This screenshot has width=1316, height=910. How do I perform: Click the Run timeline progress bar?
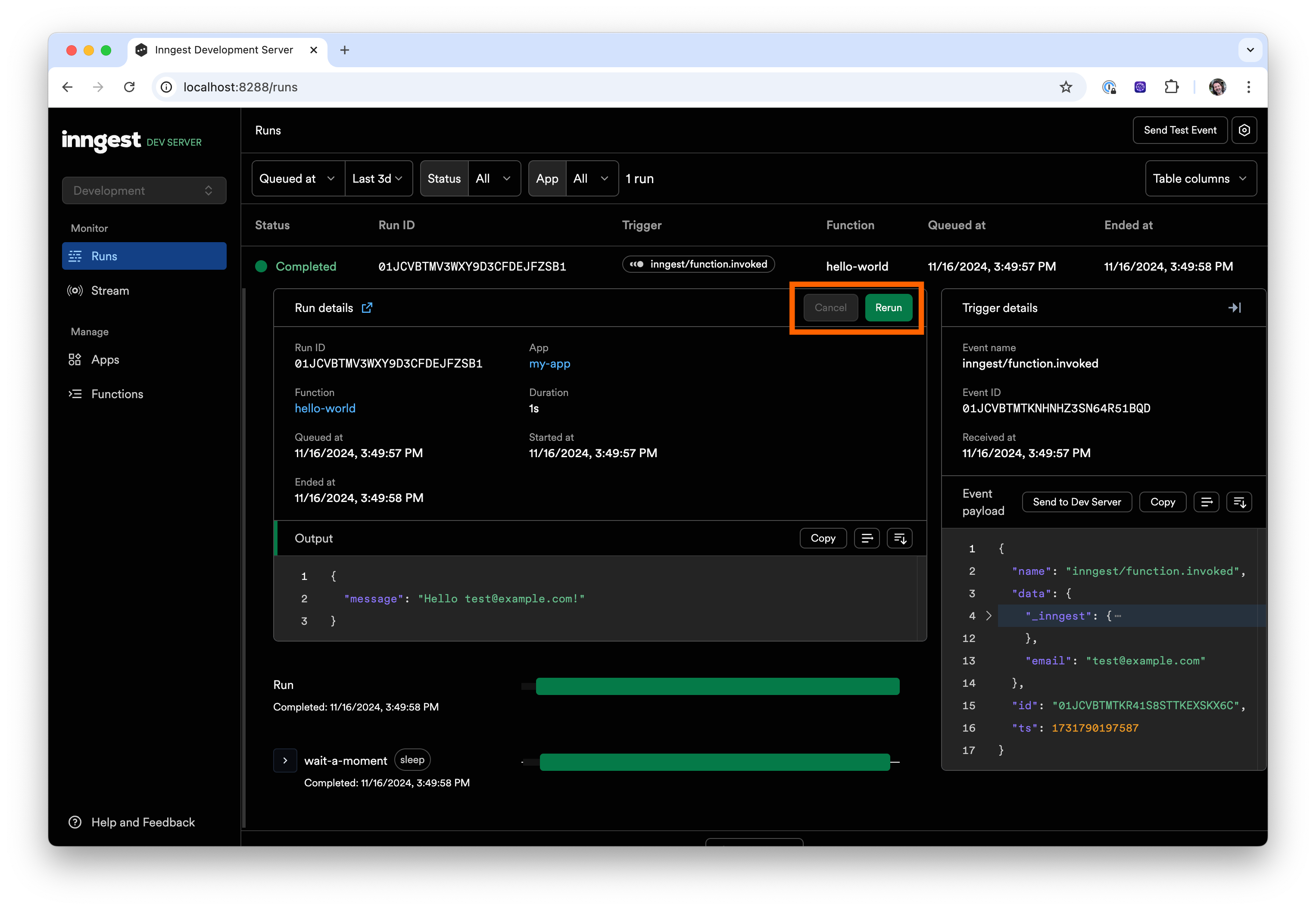pyautogui.click(x=717, y=686)
